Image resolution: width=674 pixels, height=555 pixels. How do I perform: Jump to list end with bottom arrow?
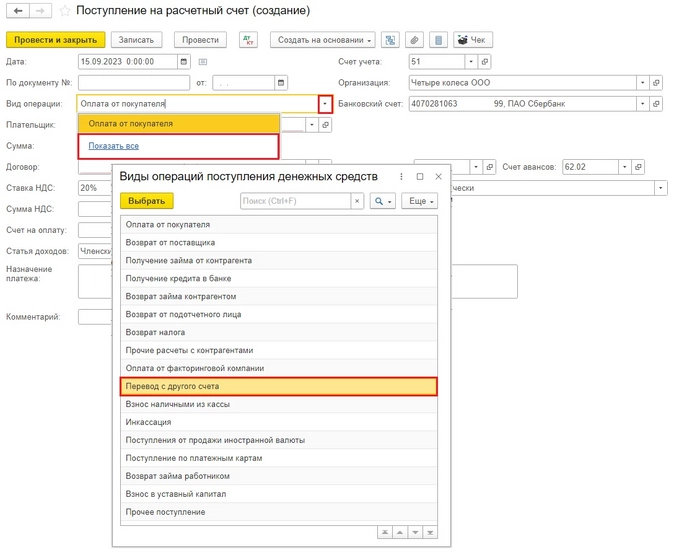(429, 533)
